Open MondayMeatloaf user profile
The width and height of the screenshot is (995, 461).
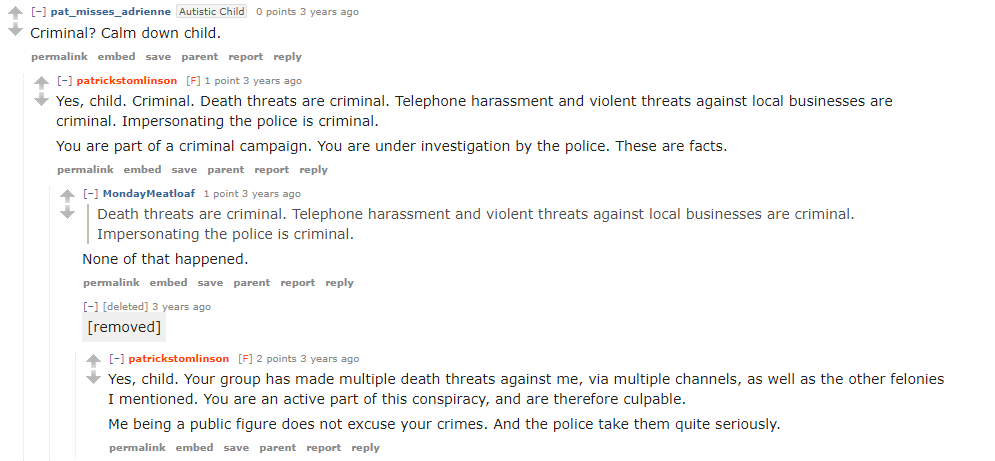[149, 194]
